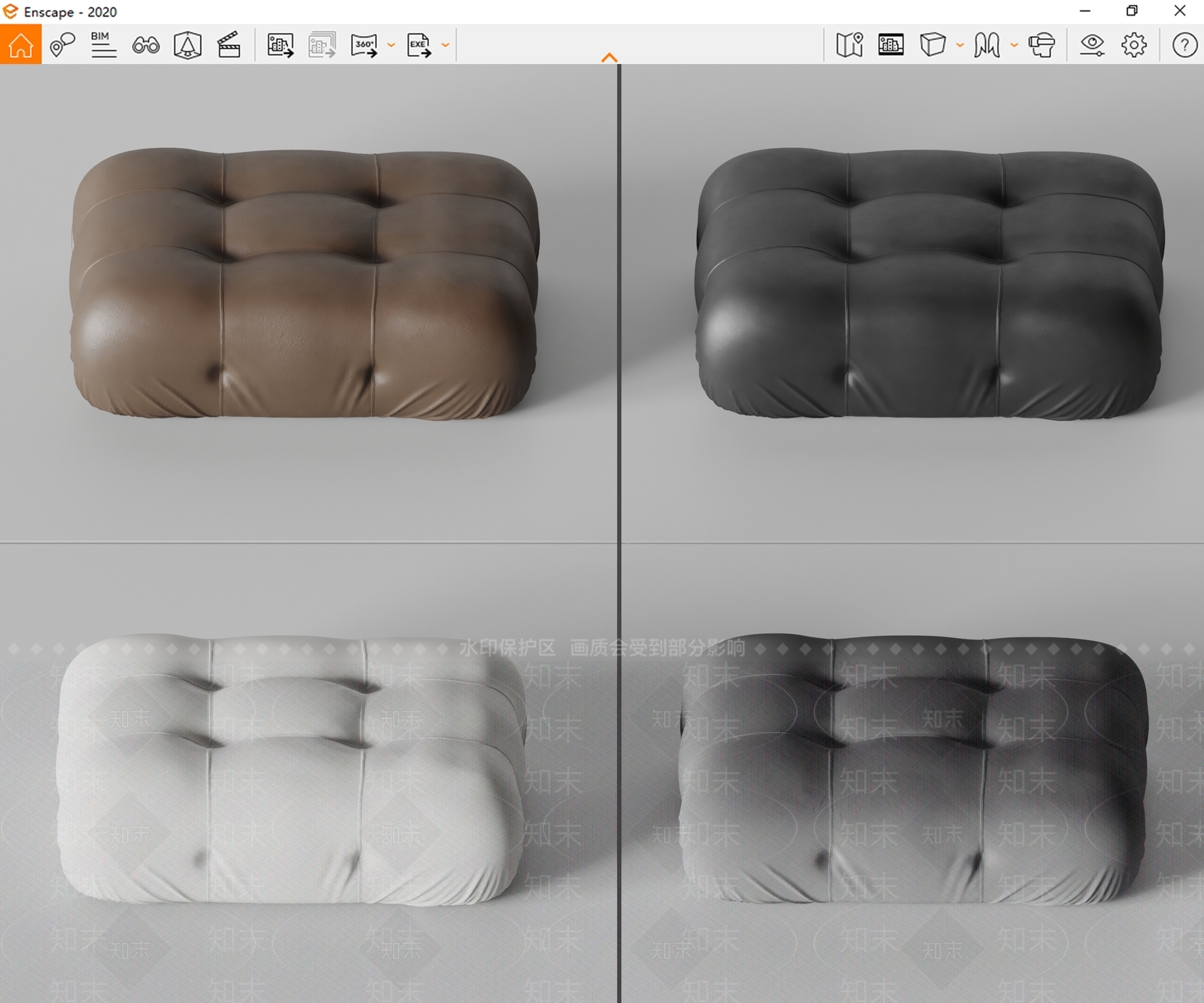Viewport: 1204px width, 1003px height.
Task: Click the Batch Rendering icon
Action: 322,45
